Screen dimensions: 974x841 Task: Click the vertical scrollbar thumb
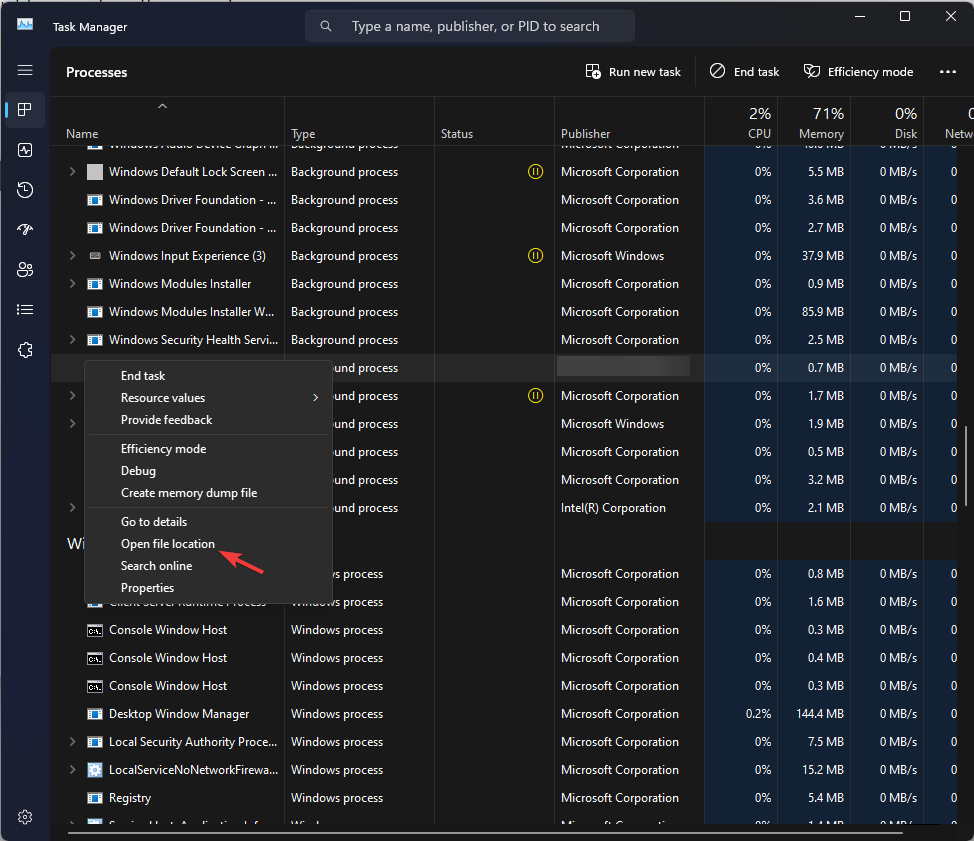(x=966, y=466)
